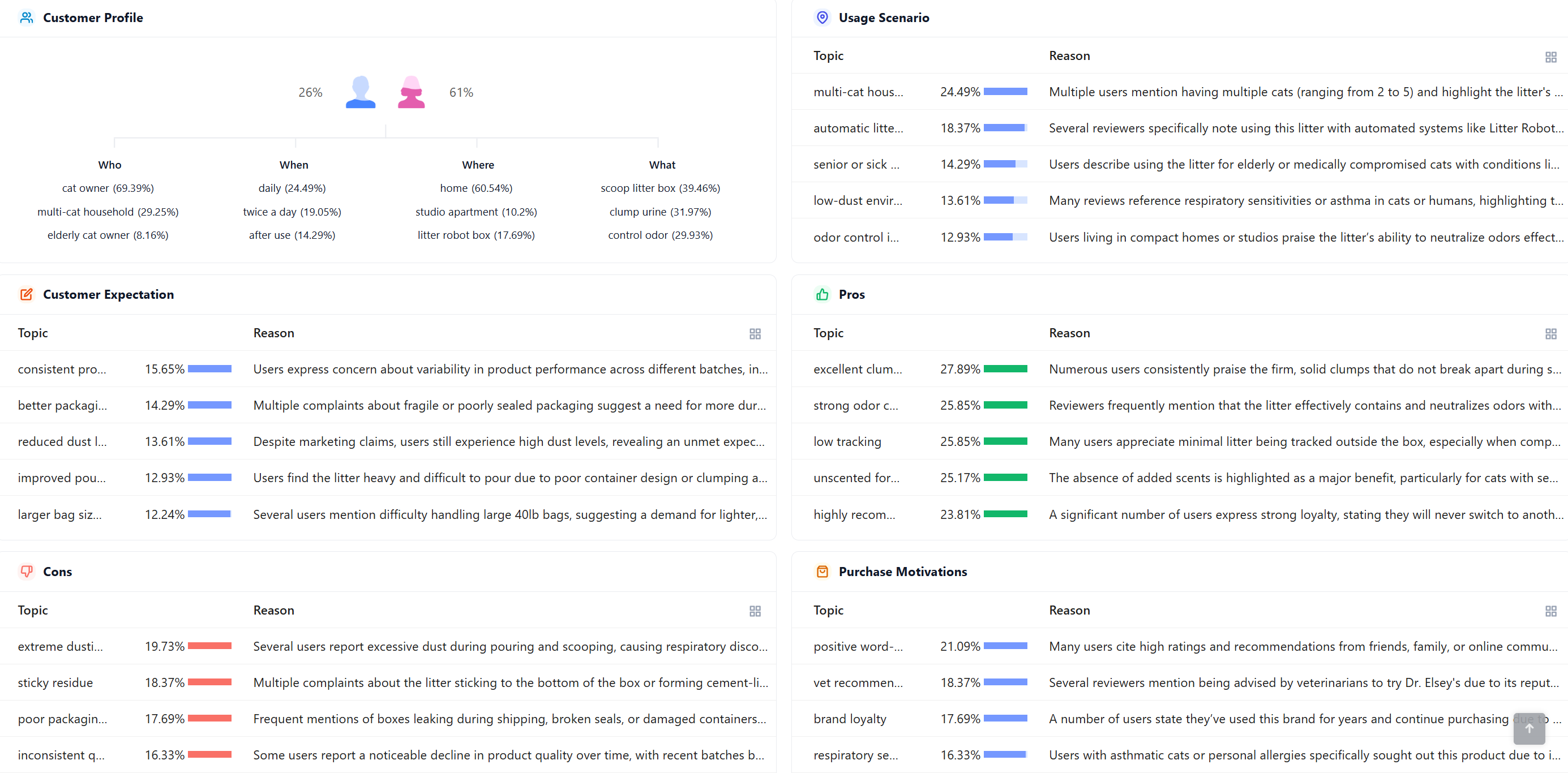The height and width of the screenshot is (773, 1568).
Task: Click the 26% male percentage label
Action: tap(310, 92)
